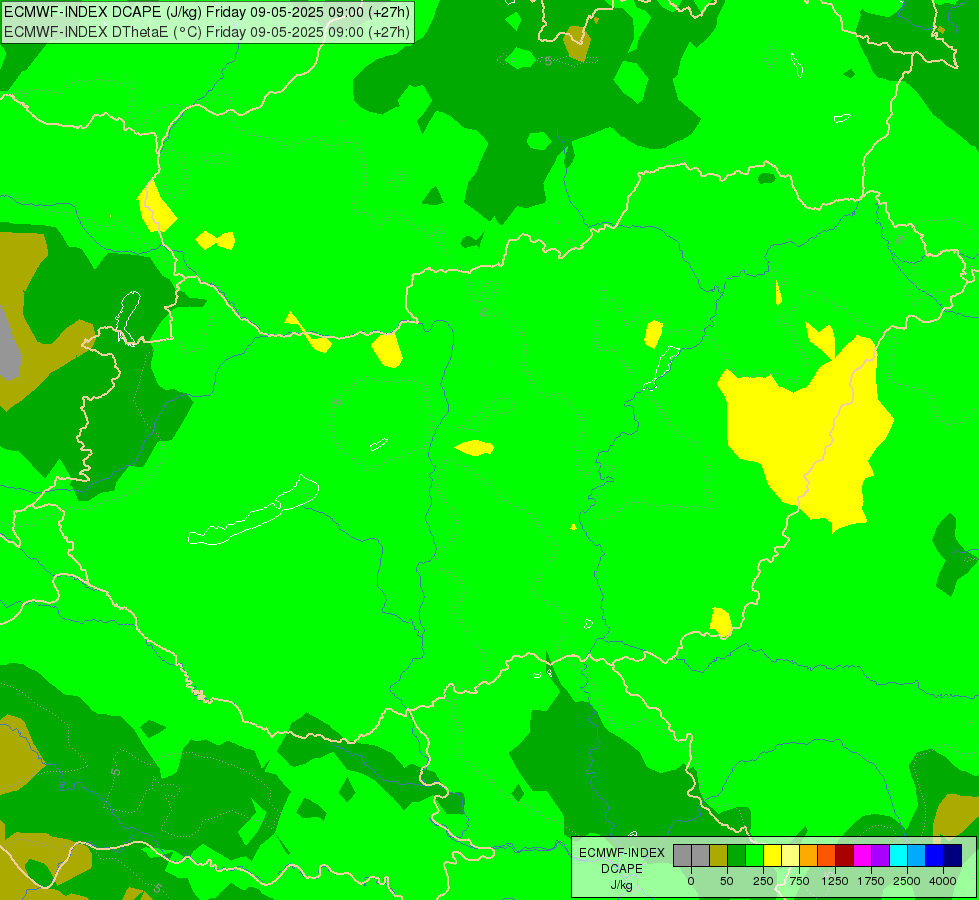The image size is (979, 900).
Task: Click the pure blue legend swatch
Action: coord(935,856)
